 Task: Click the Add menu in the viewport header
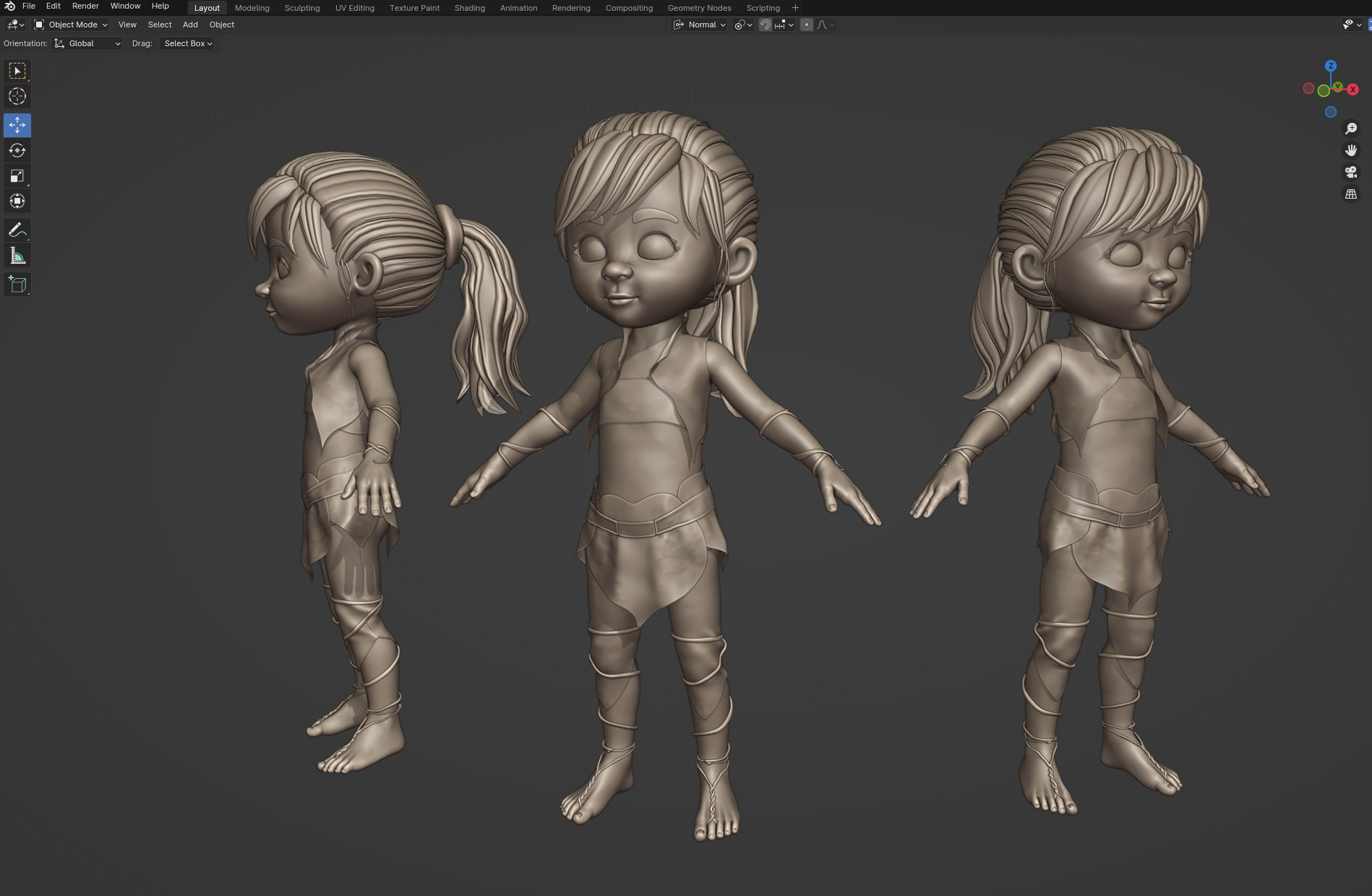(x=189, y=24)
